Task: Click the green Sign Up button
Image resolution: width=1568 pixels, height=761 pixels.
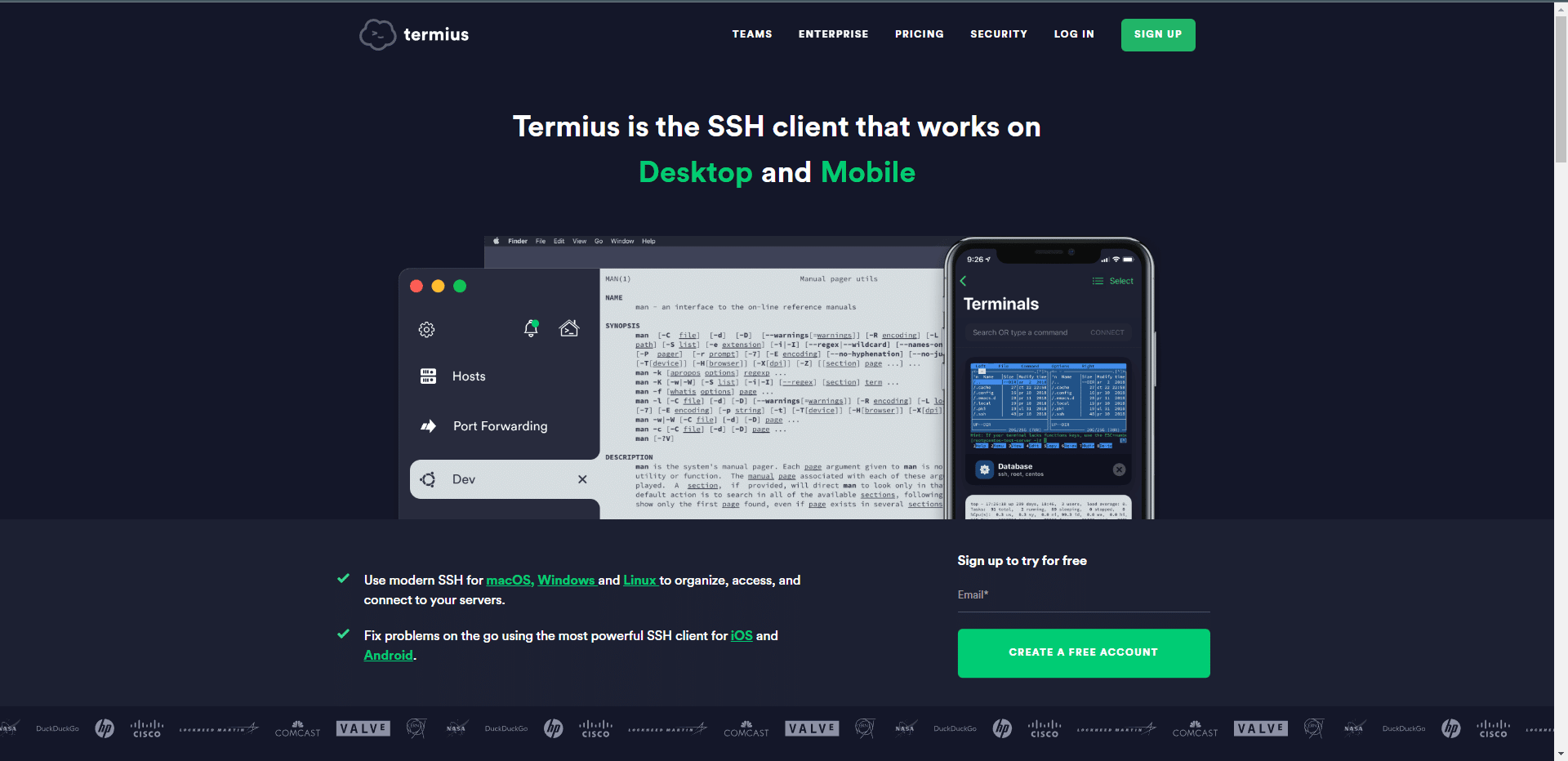Action: 1158,35
